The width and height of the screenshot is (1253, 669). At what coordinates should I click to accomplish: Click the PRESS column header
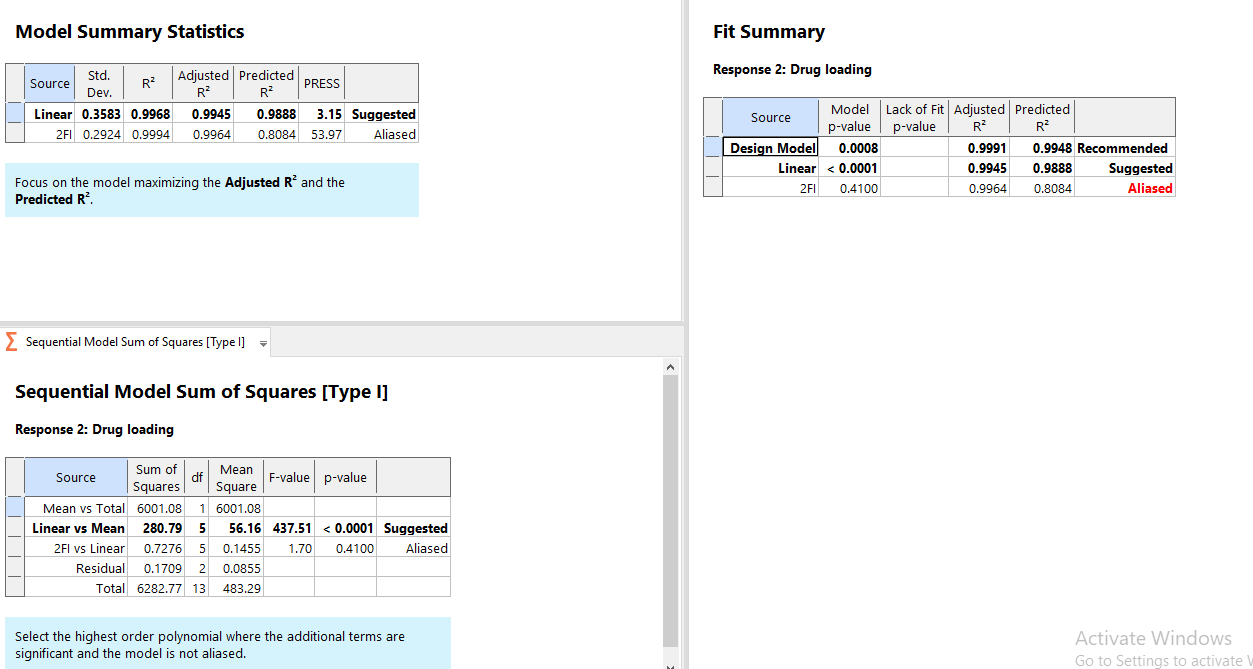pyautogui.click(x=322, y=83)
